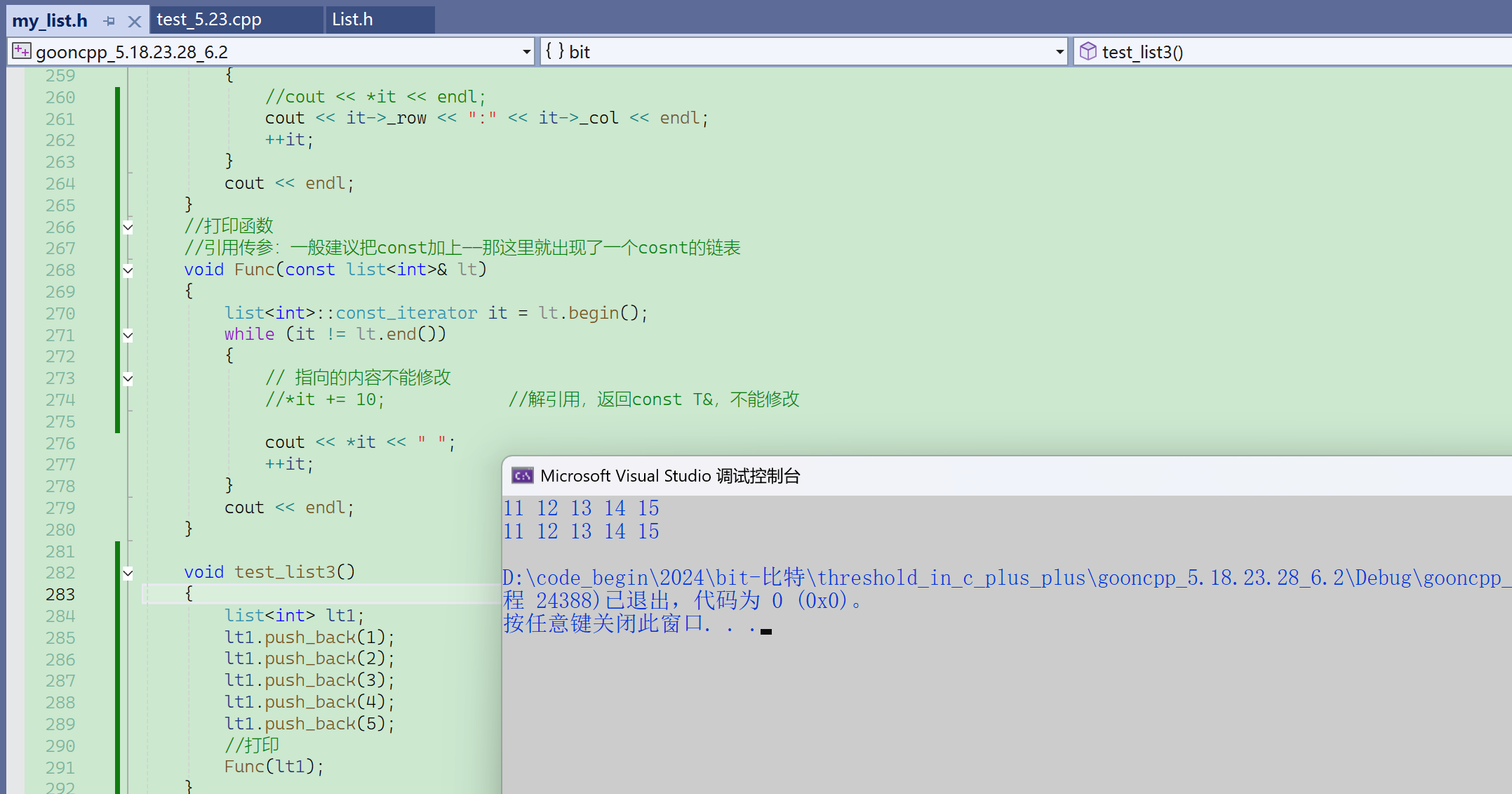This screenshot has height=794, width=1512.
Task: Click the const_iterator type on line 270
Action: (406, 313)
